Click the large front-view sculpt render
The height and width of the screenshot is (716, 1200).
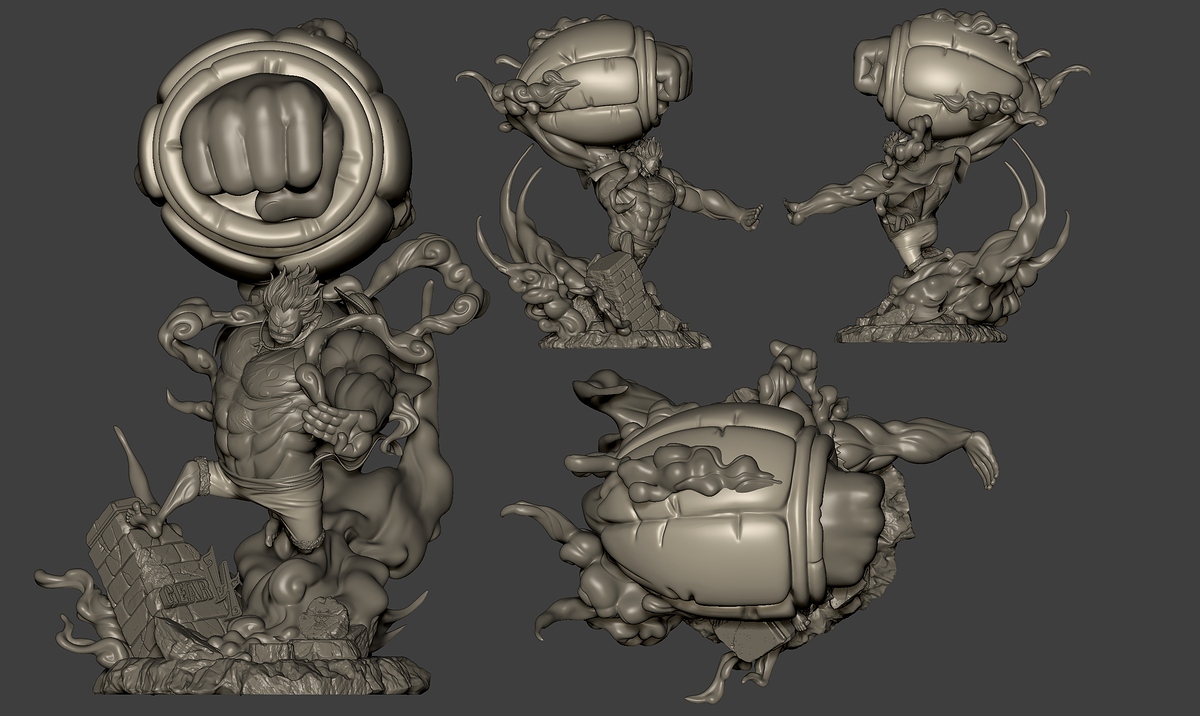[x=260, y=358]
